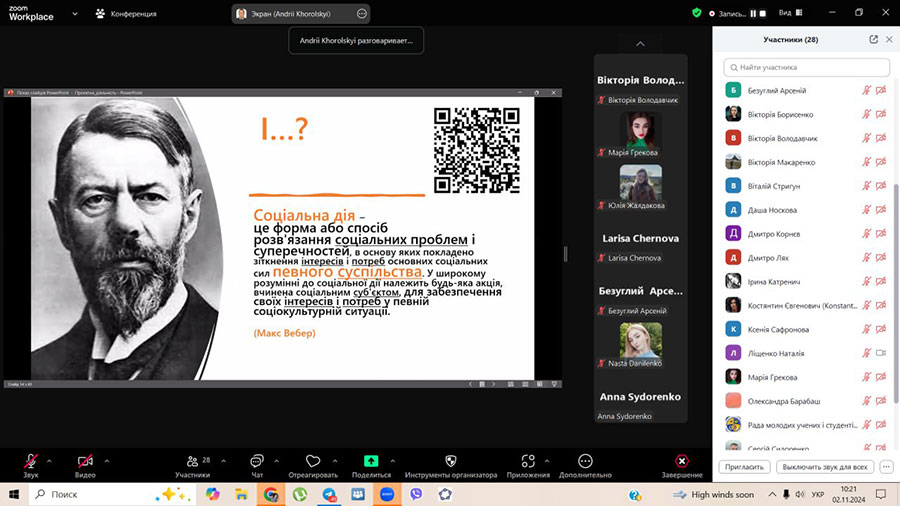Click Выключить звук для всех button
Image resolution: width=900 pixels, height=506 pixels.
click(x=824, y=467)
